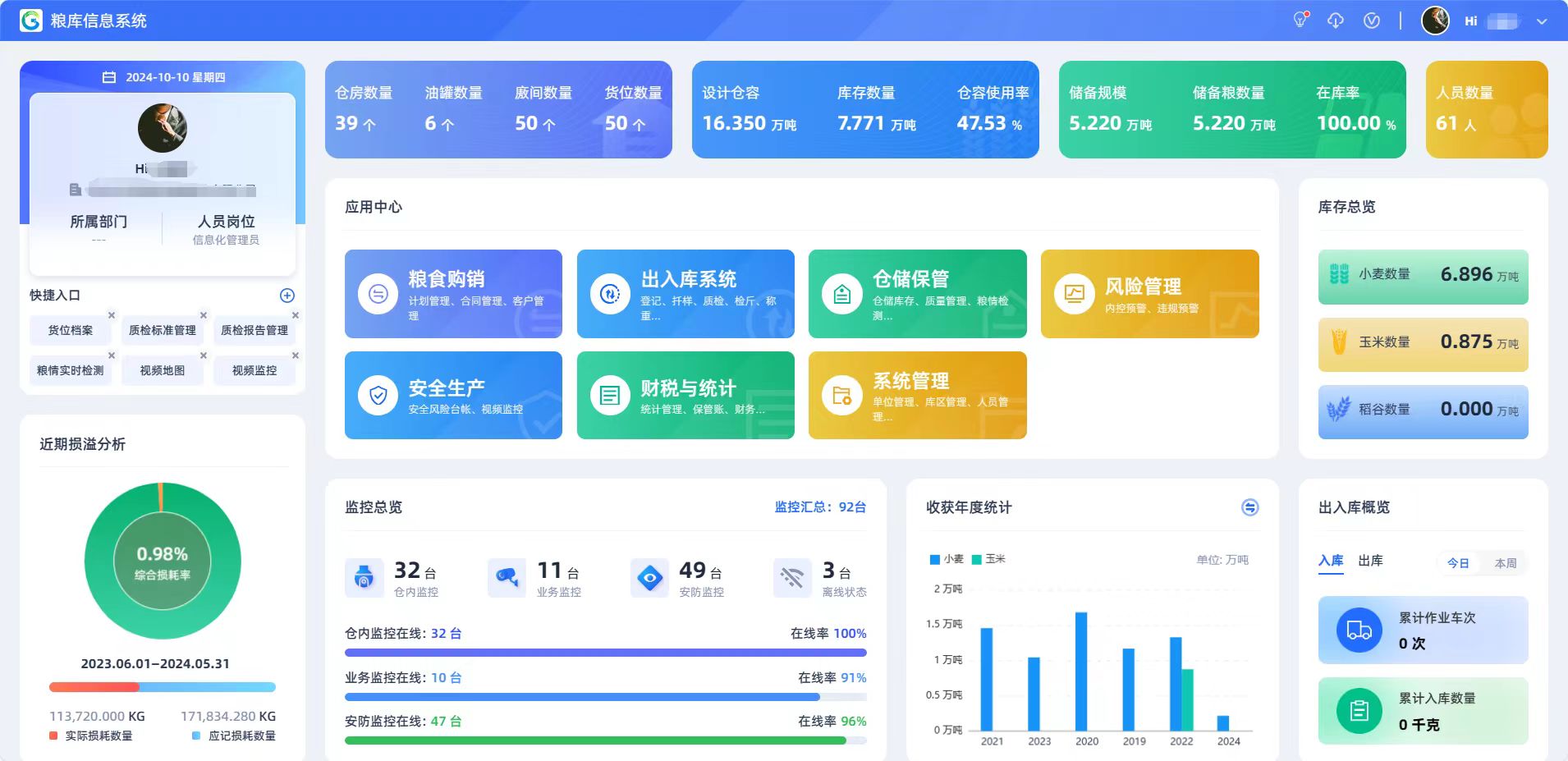The image size is (1568, 761).
Task: Open the 风险管理 module icon
Action: pyautogui.click(x=1074, y=293)
